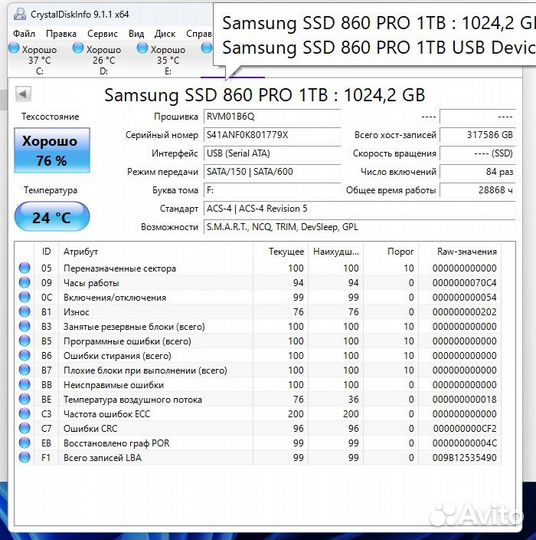Click the drive letter field F:
Image resolution: width=536 pixels, height=540 pixels.
pyautogui.click(x=272, y=190)
